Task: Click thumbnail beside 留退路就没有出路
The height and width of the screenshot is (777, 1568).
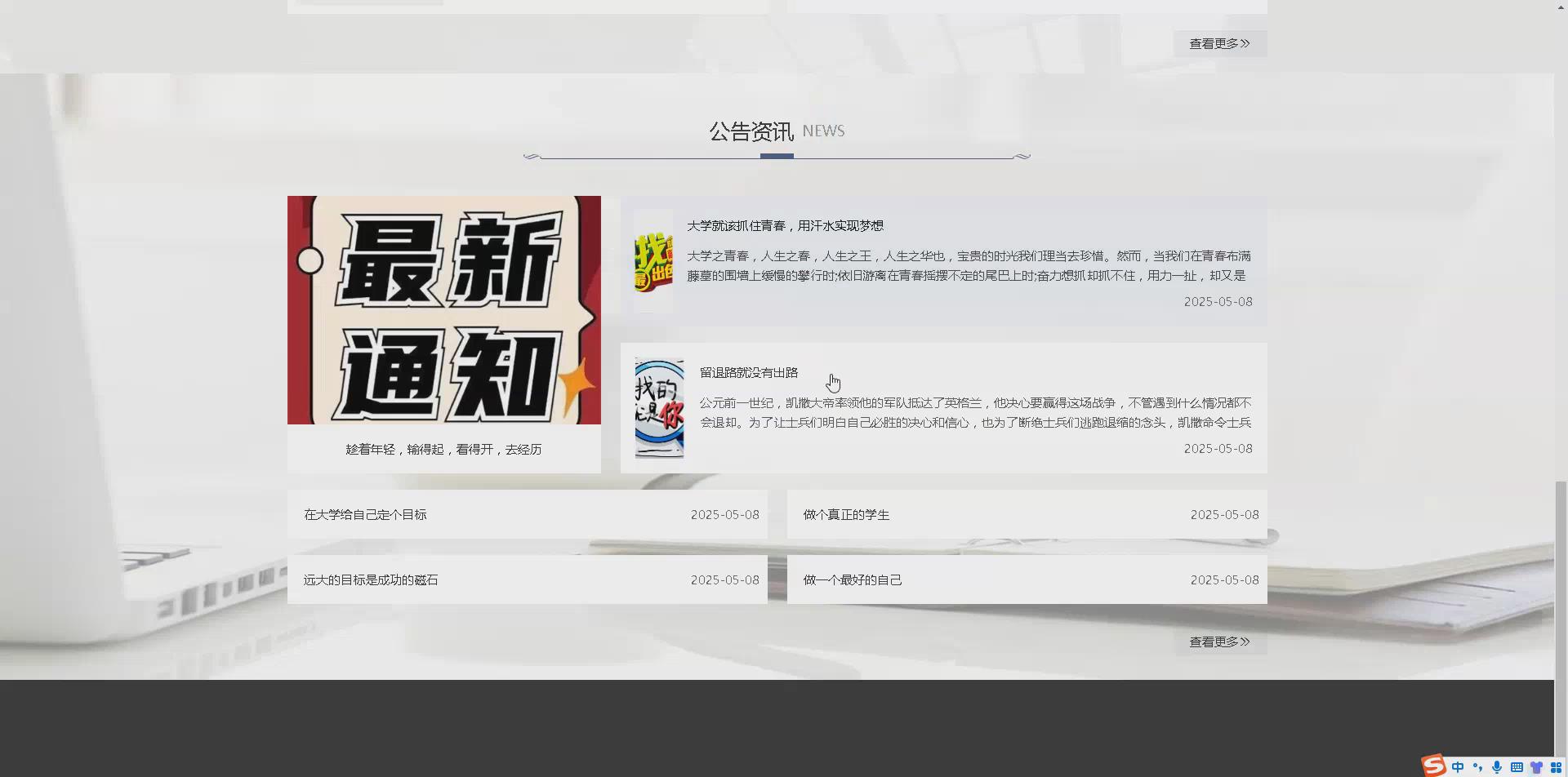Action: (659, 406)
